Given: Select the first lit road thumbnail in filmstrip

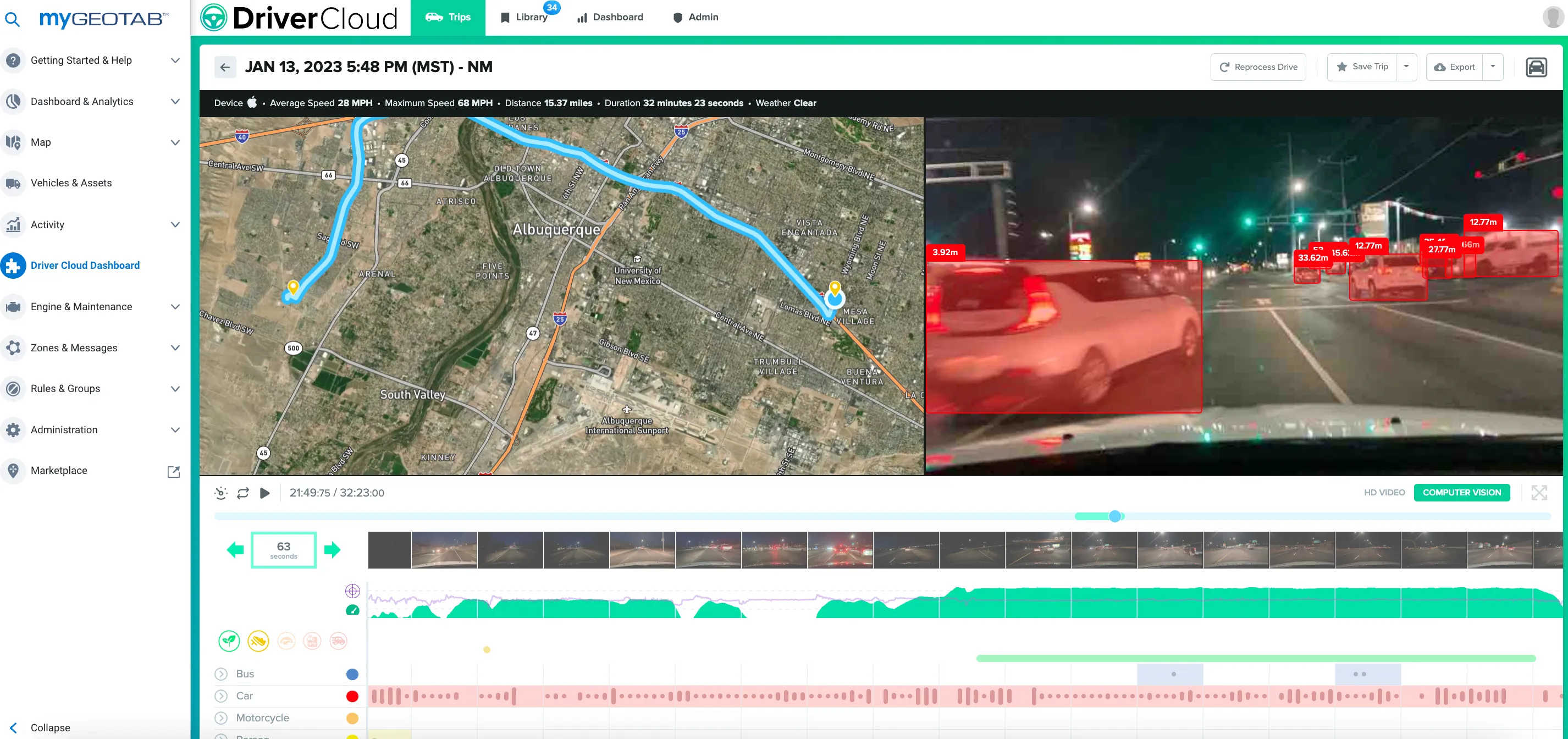Looking at the screenshot, I should (444, 550).
